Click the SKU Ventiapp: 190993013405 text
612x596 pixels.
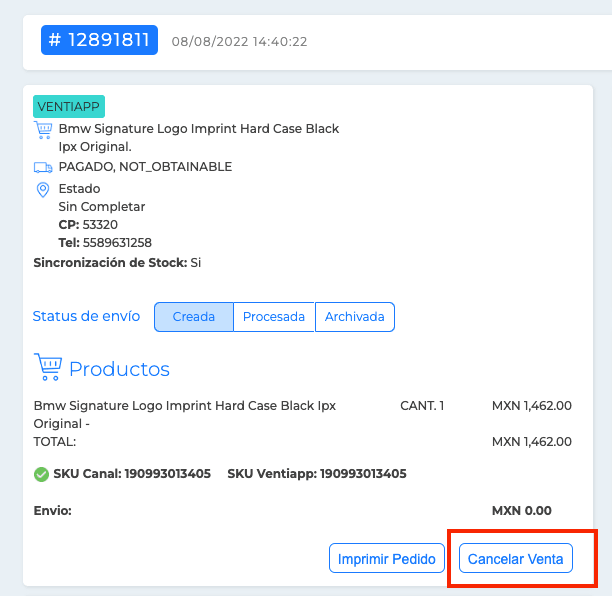pyautogui.click(x=317, y=473)
